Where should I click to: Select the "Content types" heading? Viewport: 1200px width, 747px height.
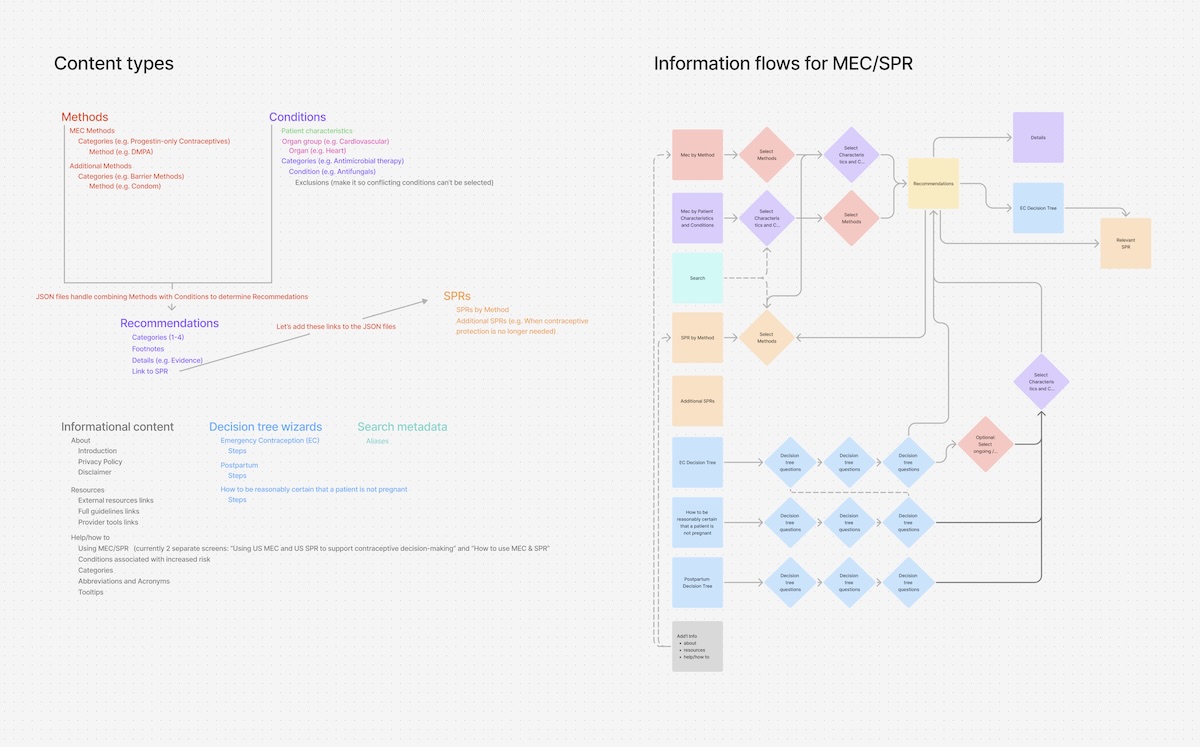coord(114,63)
